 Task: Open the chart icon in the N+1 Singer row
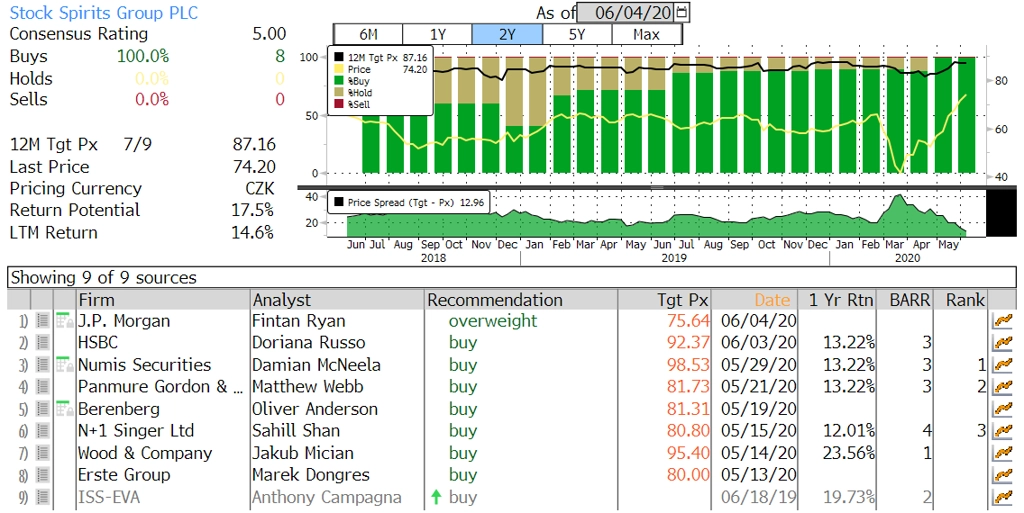point(1002,431)
